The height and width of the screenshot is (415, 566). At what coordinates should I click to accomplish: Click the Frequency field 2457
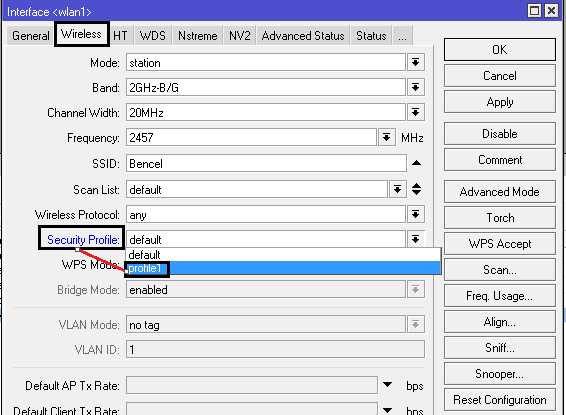pyautogui.click(x=251, y=137)
